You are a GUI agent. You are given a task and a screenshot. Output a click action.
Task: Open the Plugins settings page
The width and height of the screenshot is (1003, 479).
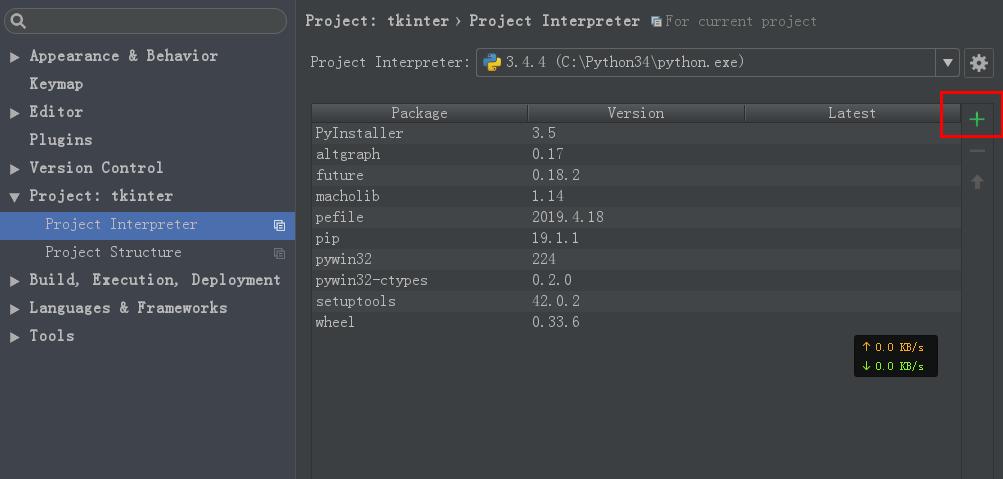pos(61,139)
